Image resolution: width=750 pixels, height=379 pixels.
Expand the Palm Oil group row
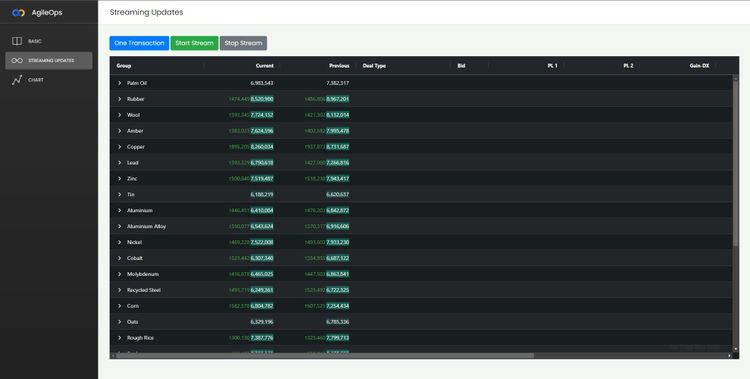[120, 83]
